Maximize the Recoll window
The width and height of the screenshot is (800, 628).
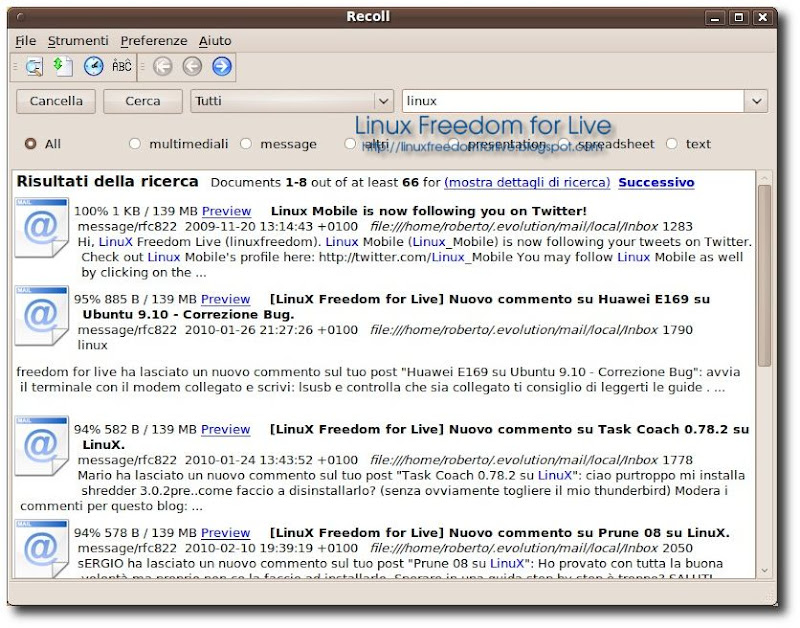click(x=738, y=18)
